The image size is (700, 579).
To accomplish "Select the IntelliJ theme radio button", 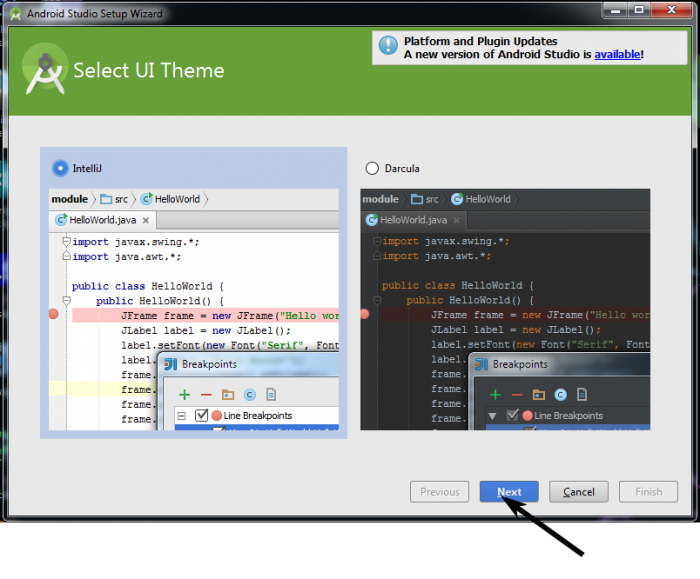I will pyautogui.click(x=61, y=168).
